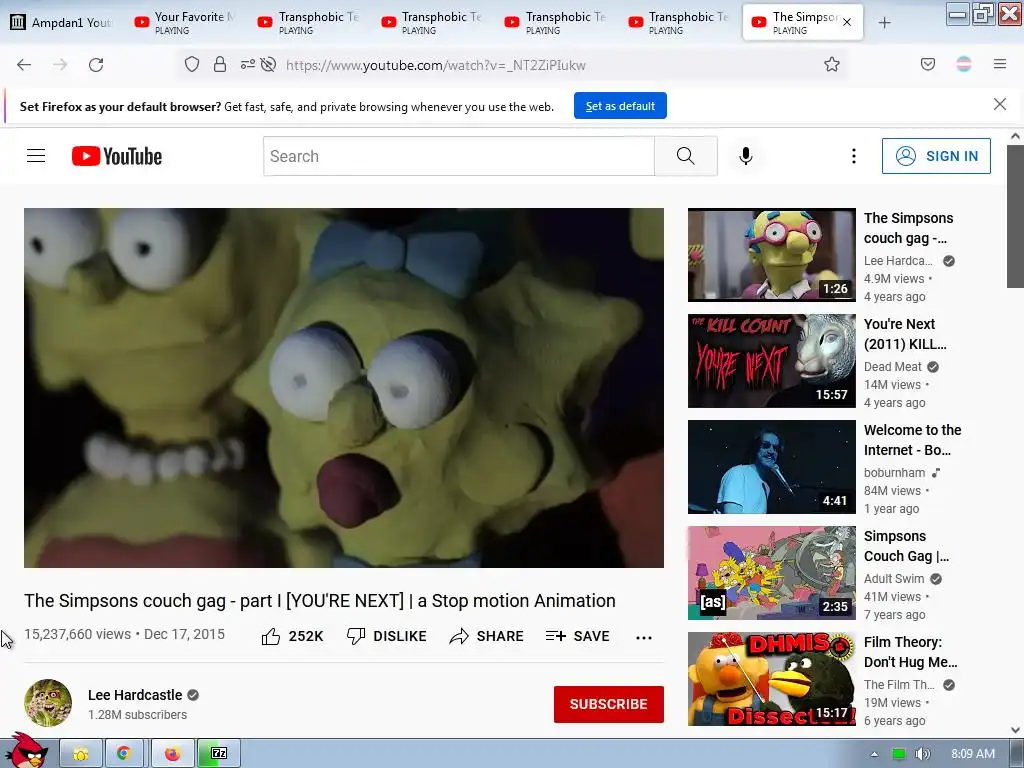Open the Welcome to the Internet title
The width and height of the screenshot is (1024, 768).
pos(912,440)
